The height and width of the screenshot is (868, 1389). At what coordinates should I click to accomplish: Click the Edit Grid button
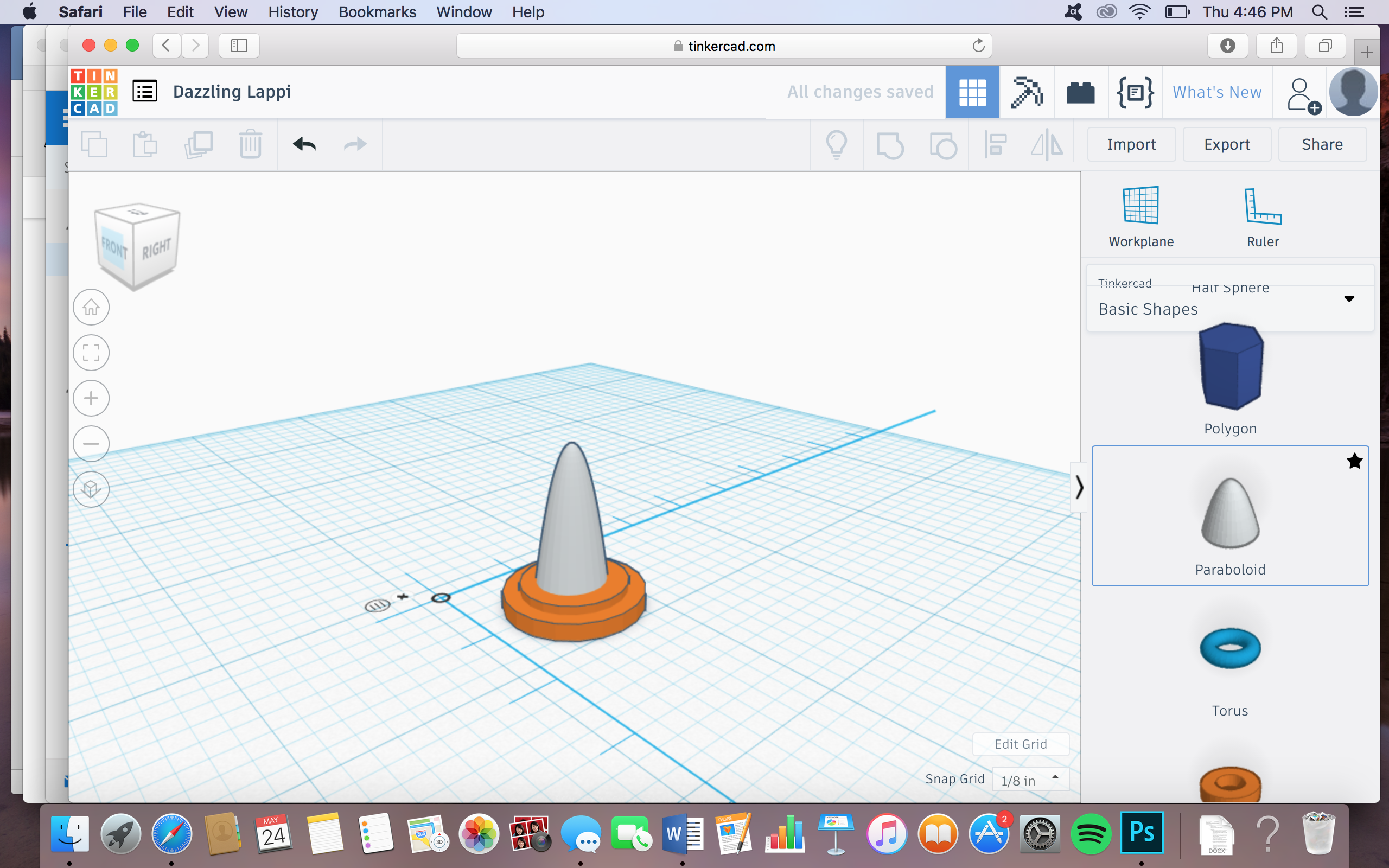pos(1021,744)
